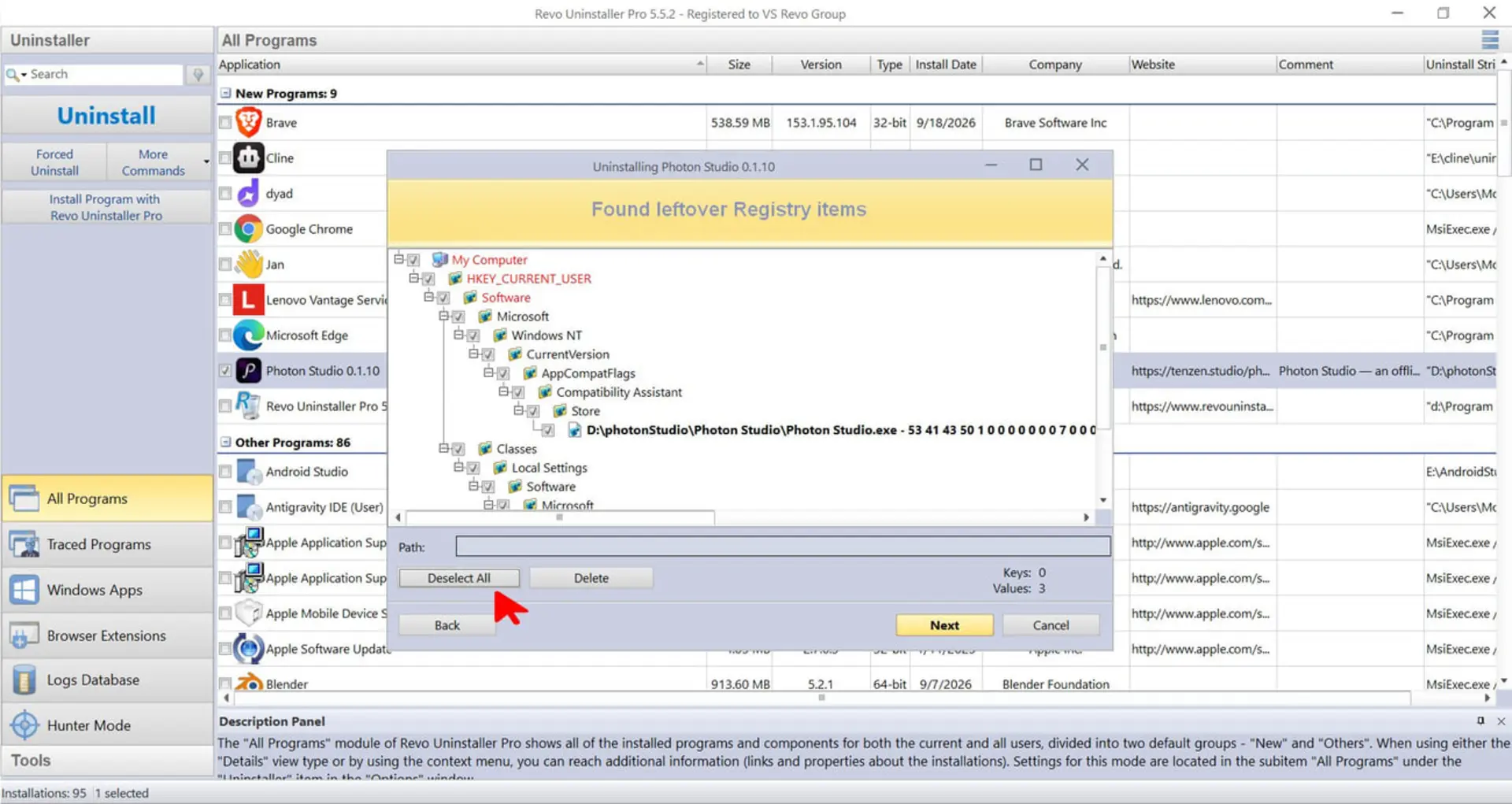Click the Logs Database sidebar icon

(x=24, y=680)
